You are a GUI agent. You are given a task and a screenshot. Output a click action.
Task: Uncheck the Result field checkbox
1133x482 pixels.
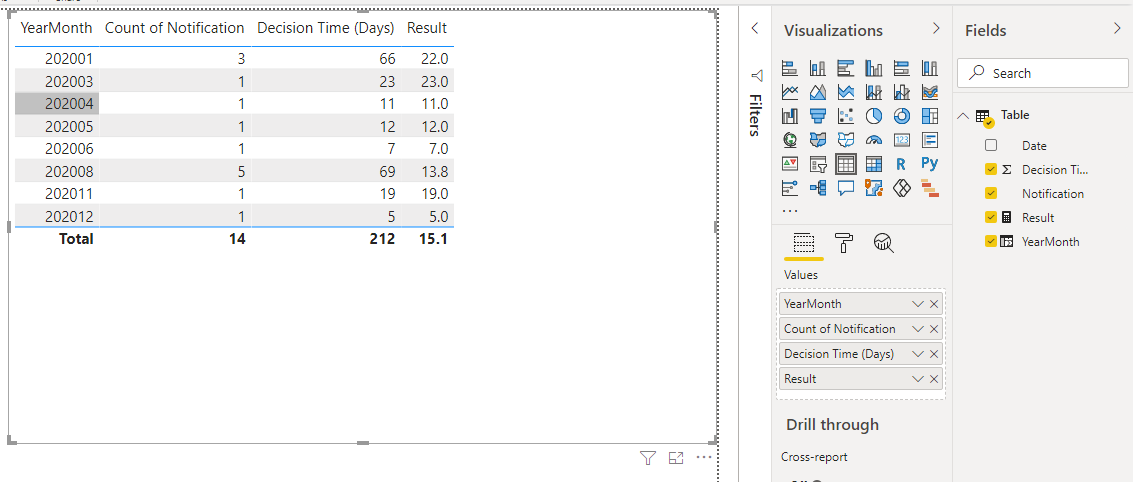click(991, 218)
